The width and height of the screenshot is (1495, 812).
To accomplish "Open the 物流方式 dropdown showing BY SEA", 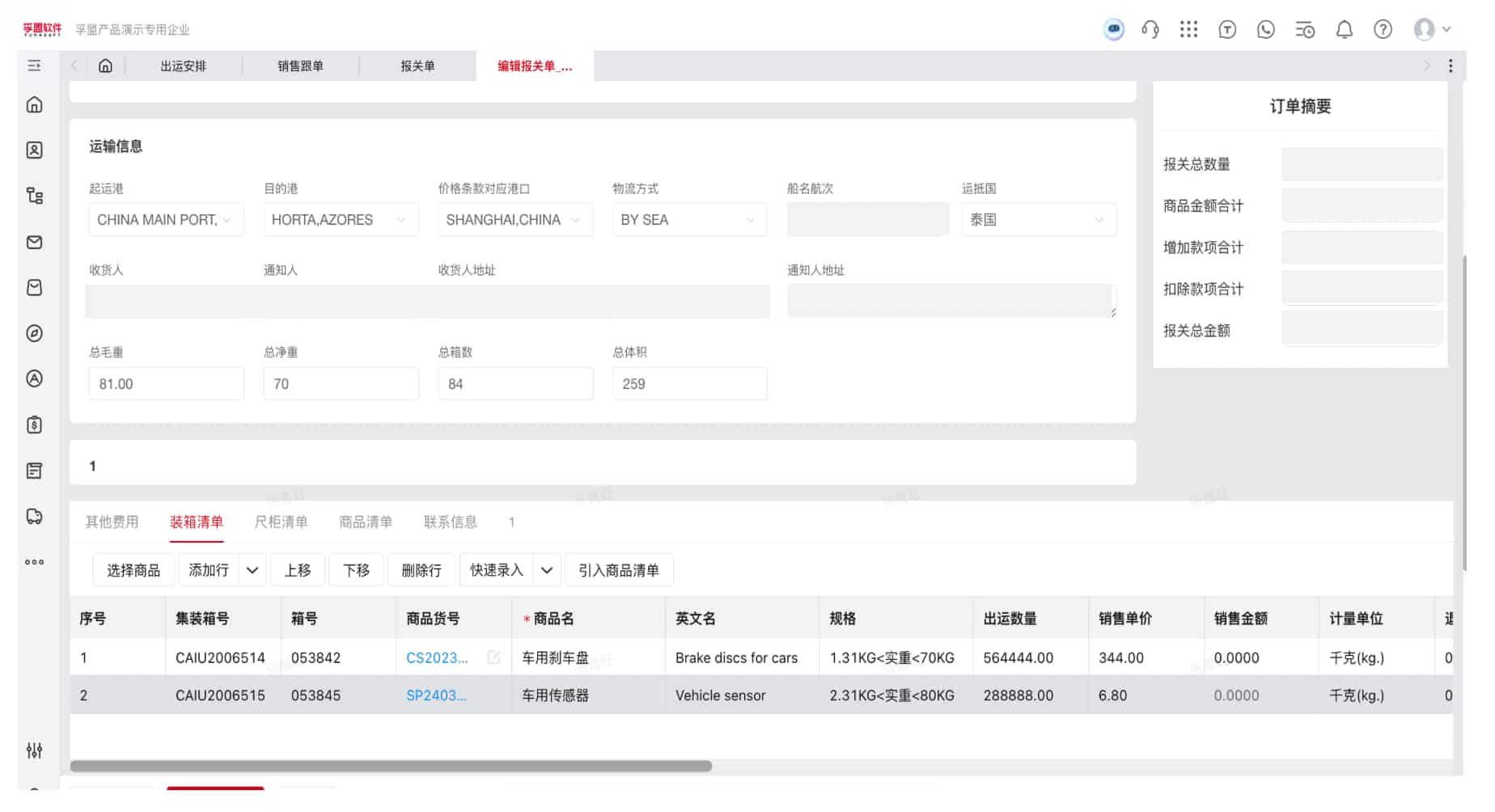I will (689, 219).
